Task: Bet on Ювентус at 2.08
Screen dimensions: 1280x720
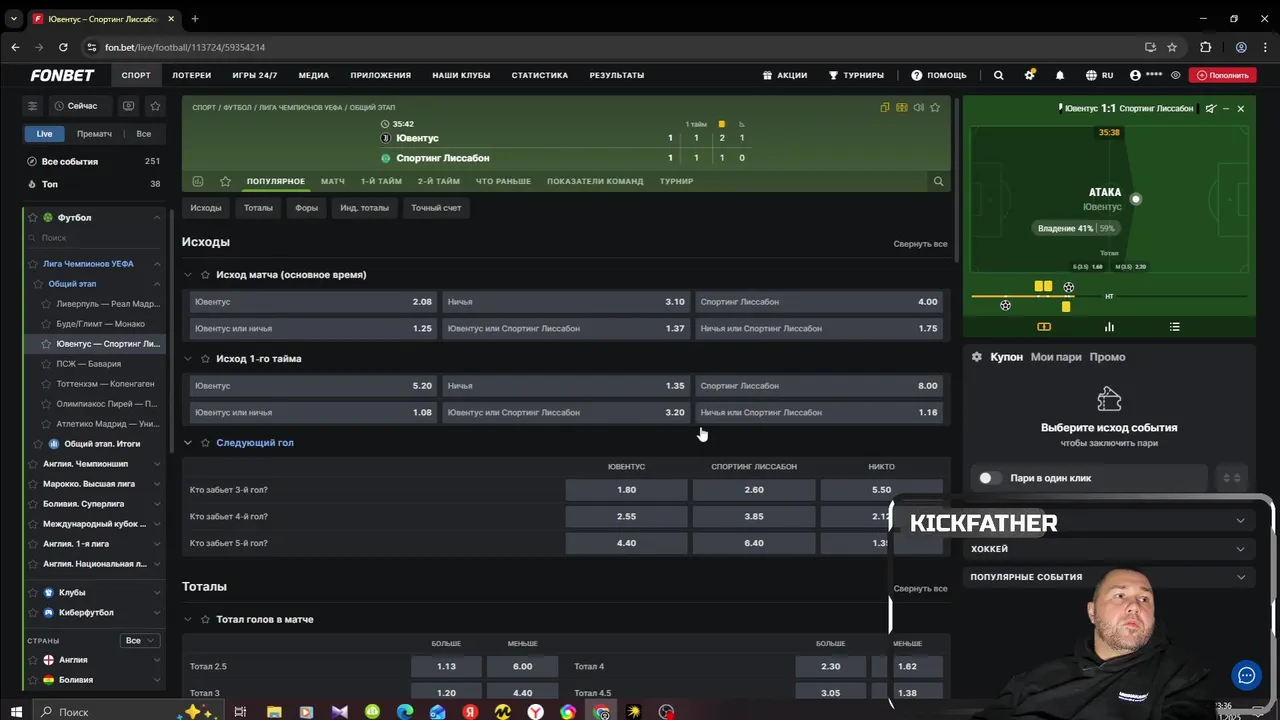Action: tap(313, 302)
